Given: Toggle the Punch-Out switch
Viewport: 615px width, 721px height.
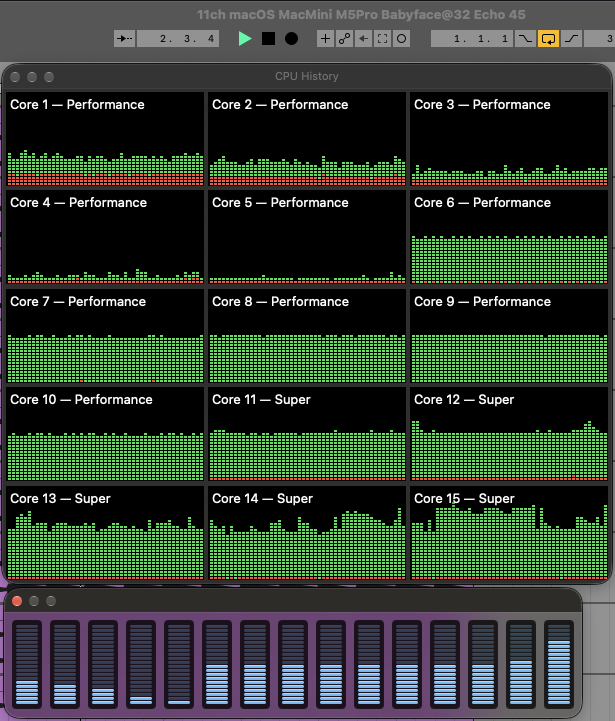Looking at the screenshot, I should pyautogui.click(x=571, y=39).
